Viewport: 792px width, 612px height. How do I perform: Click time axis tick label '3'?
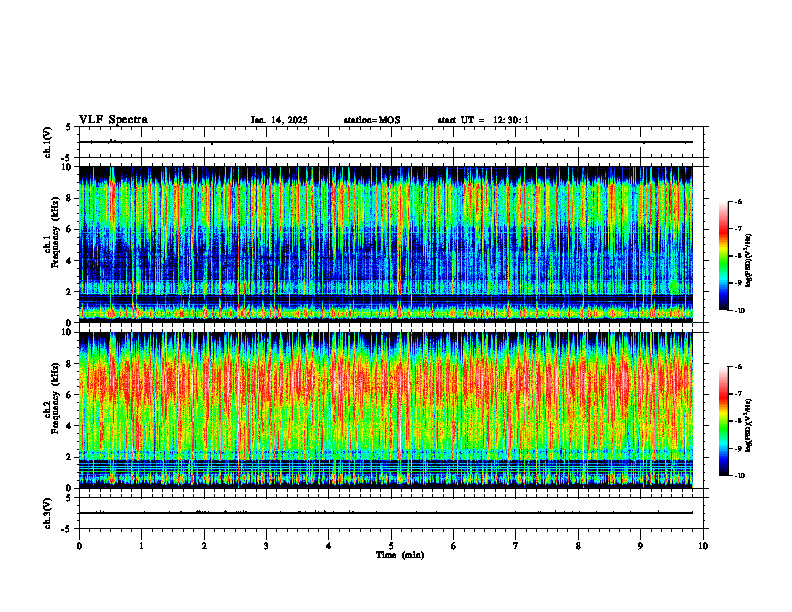[266, 546]
